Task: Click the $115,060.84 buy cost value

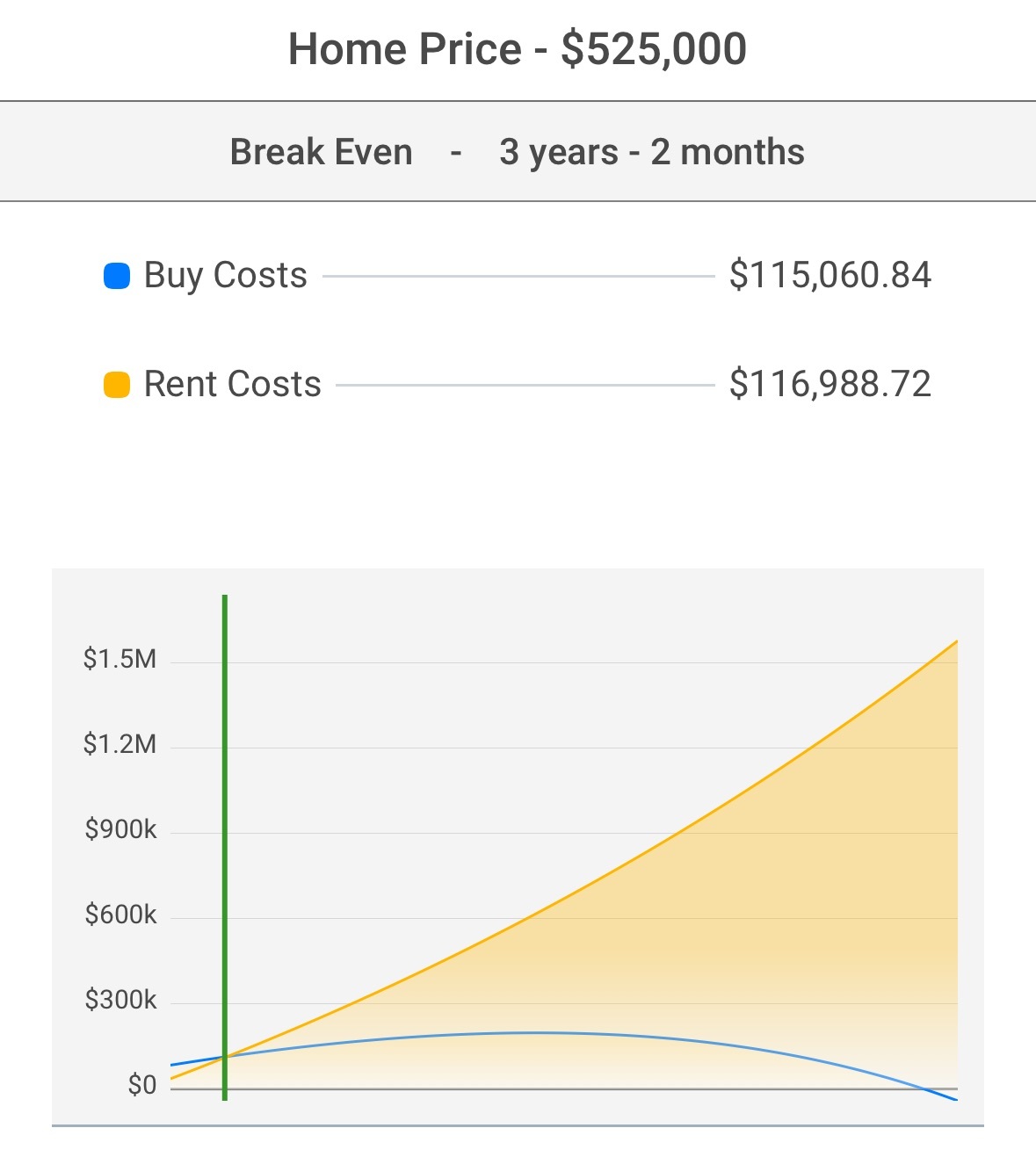Action: [x=830, y=276]
